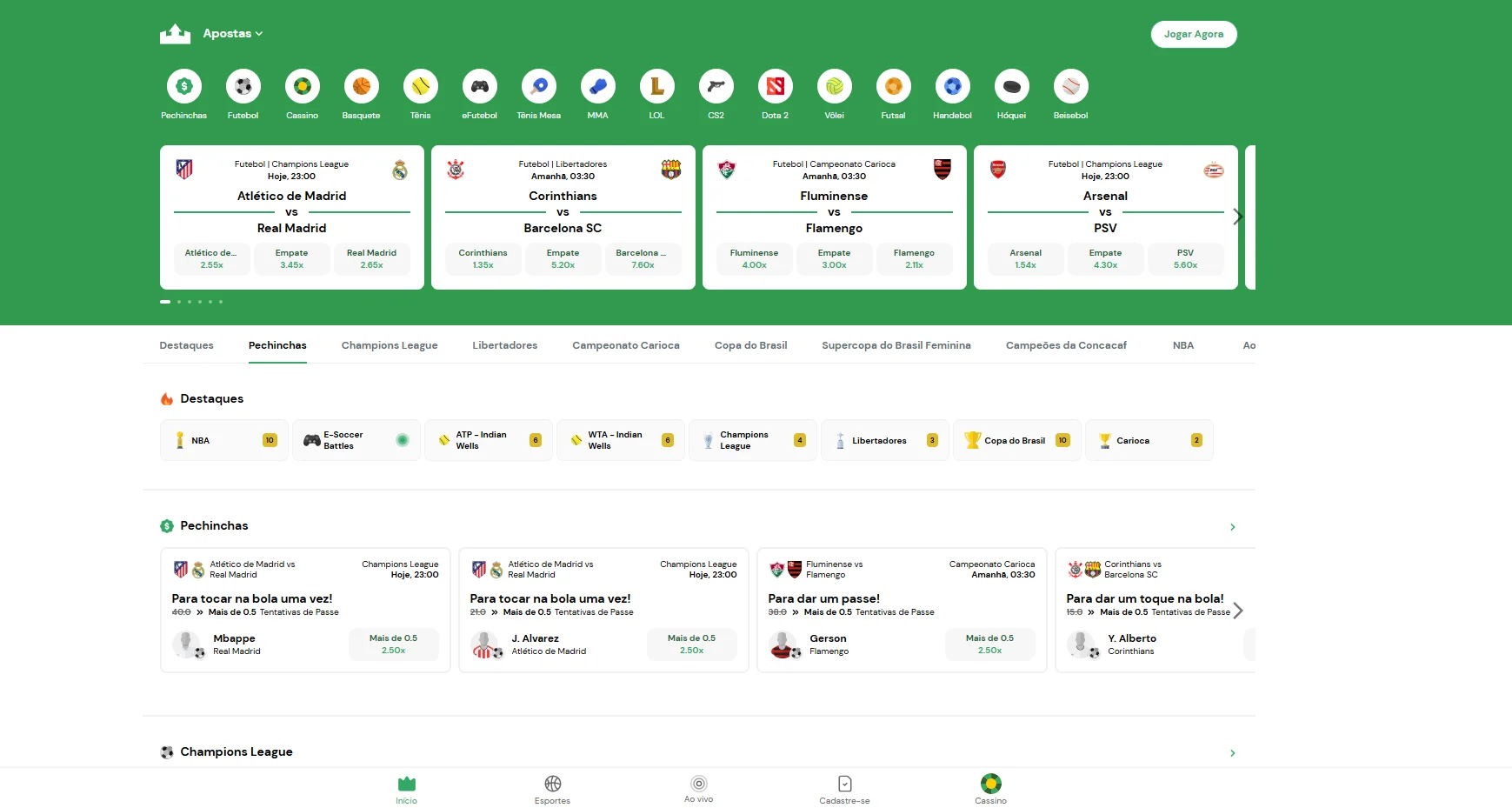Screen dimensions: 1512x808
Task: Pick J. Alvarez Mais de 0.5 odds
Action: click(691, 644)
